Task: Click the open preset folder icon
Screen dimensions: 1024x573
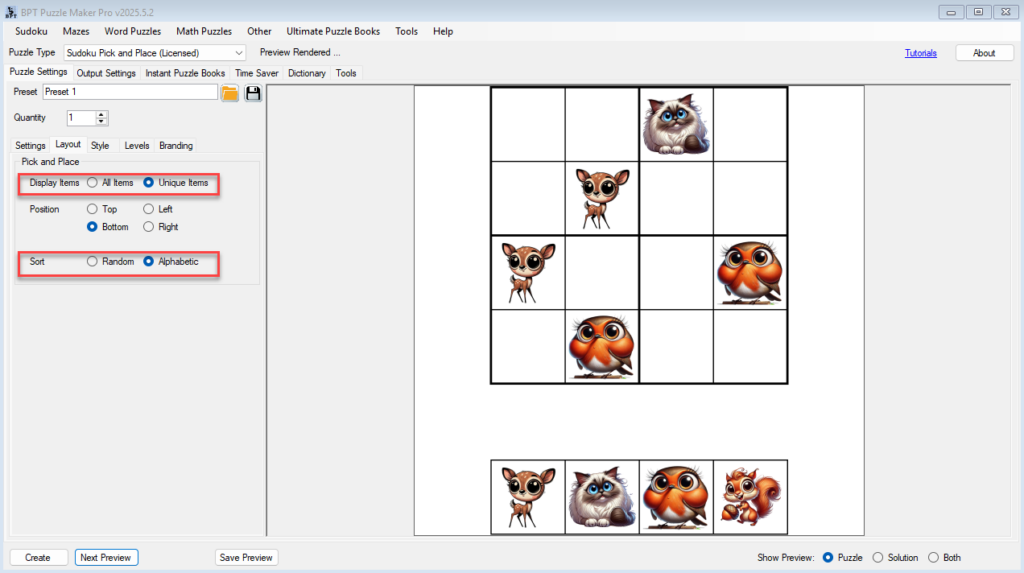Action: click(x=230, y=93)
